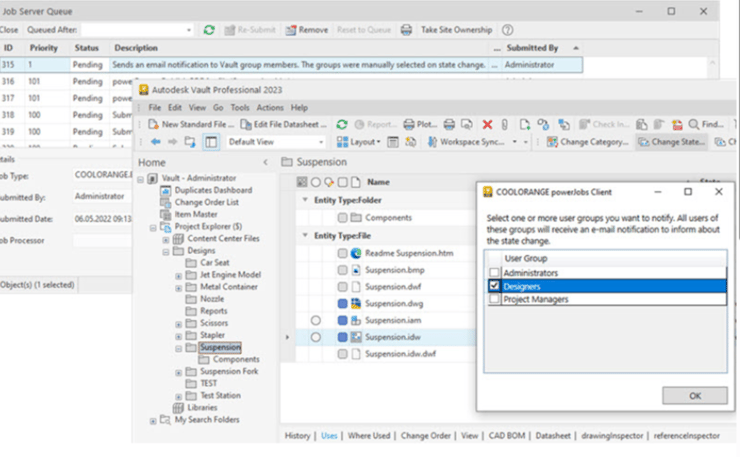Click the paperclip attachments icon
Image resolution: width=740 pixels, height=457 pixels.
pos(505,124)
